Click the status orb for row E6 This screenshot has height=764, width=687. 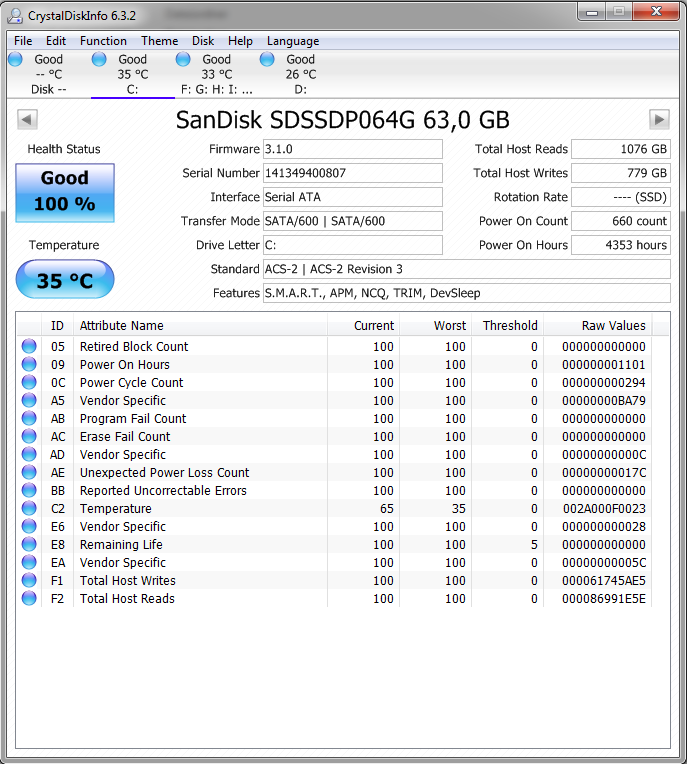click(x=29, y=526)
